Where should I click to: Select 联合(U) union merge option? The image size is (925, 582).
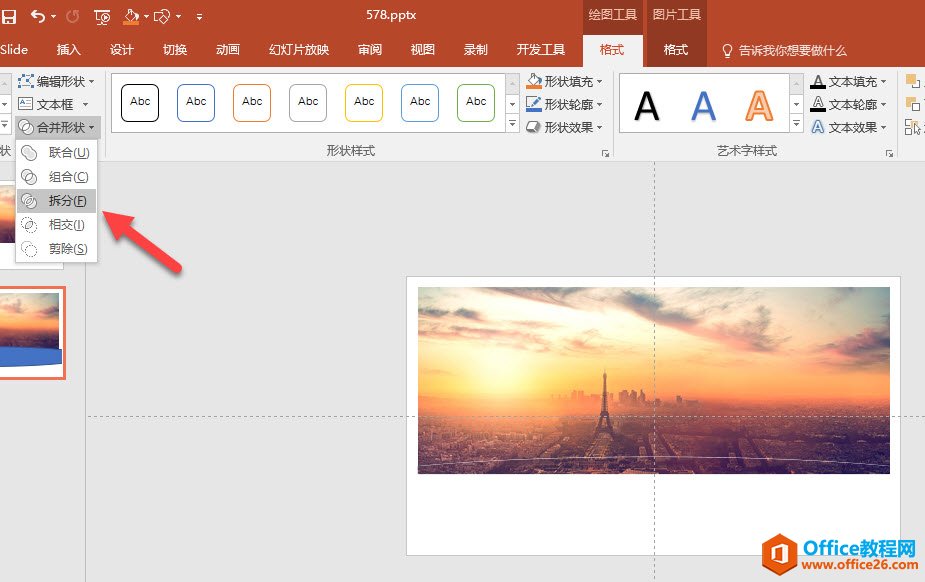click(68, 153)
